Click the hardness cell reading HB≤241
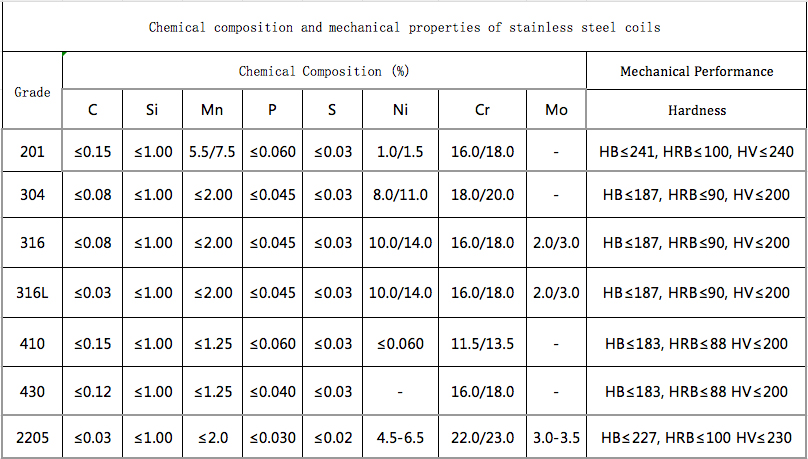This screenshot has height=459, width=808. (x=696, y=152)
